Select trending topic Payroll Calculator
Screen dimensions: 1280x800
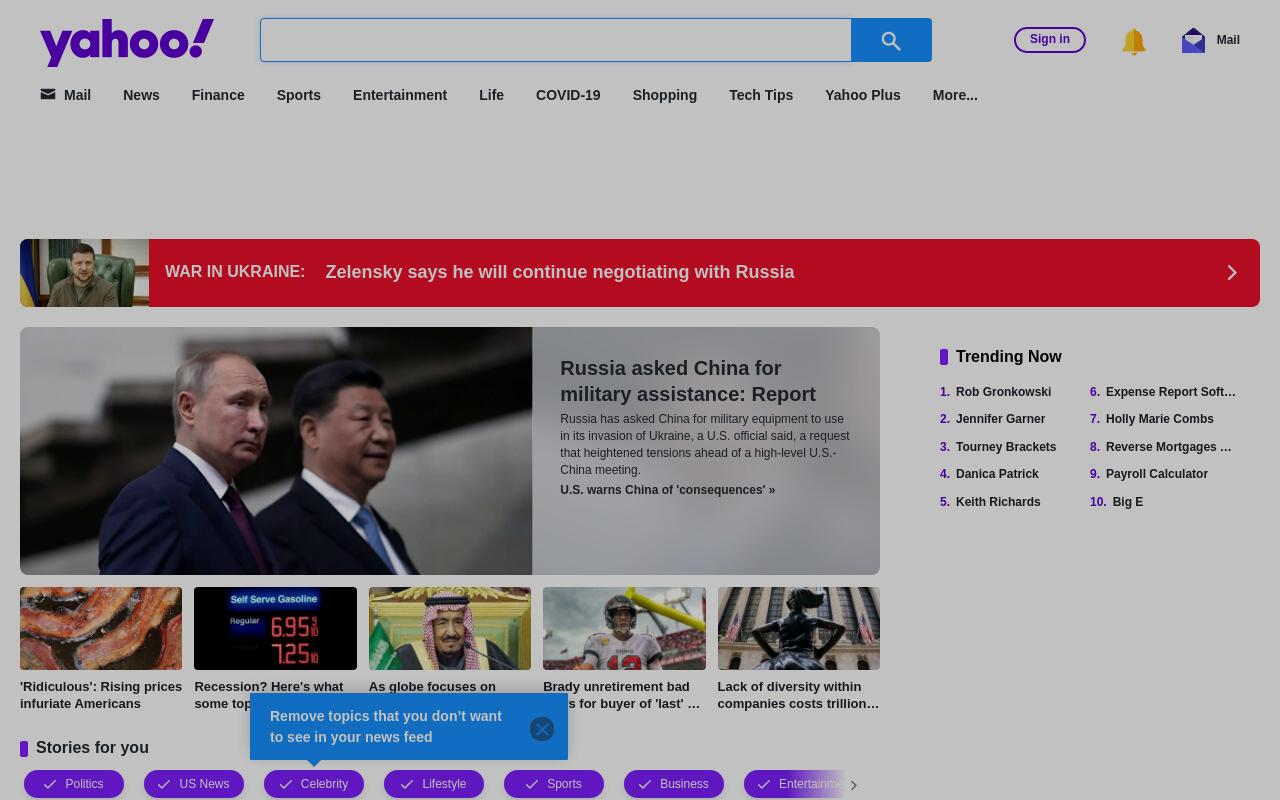1157,474
